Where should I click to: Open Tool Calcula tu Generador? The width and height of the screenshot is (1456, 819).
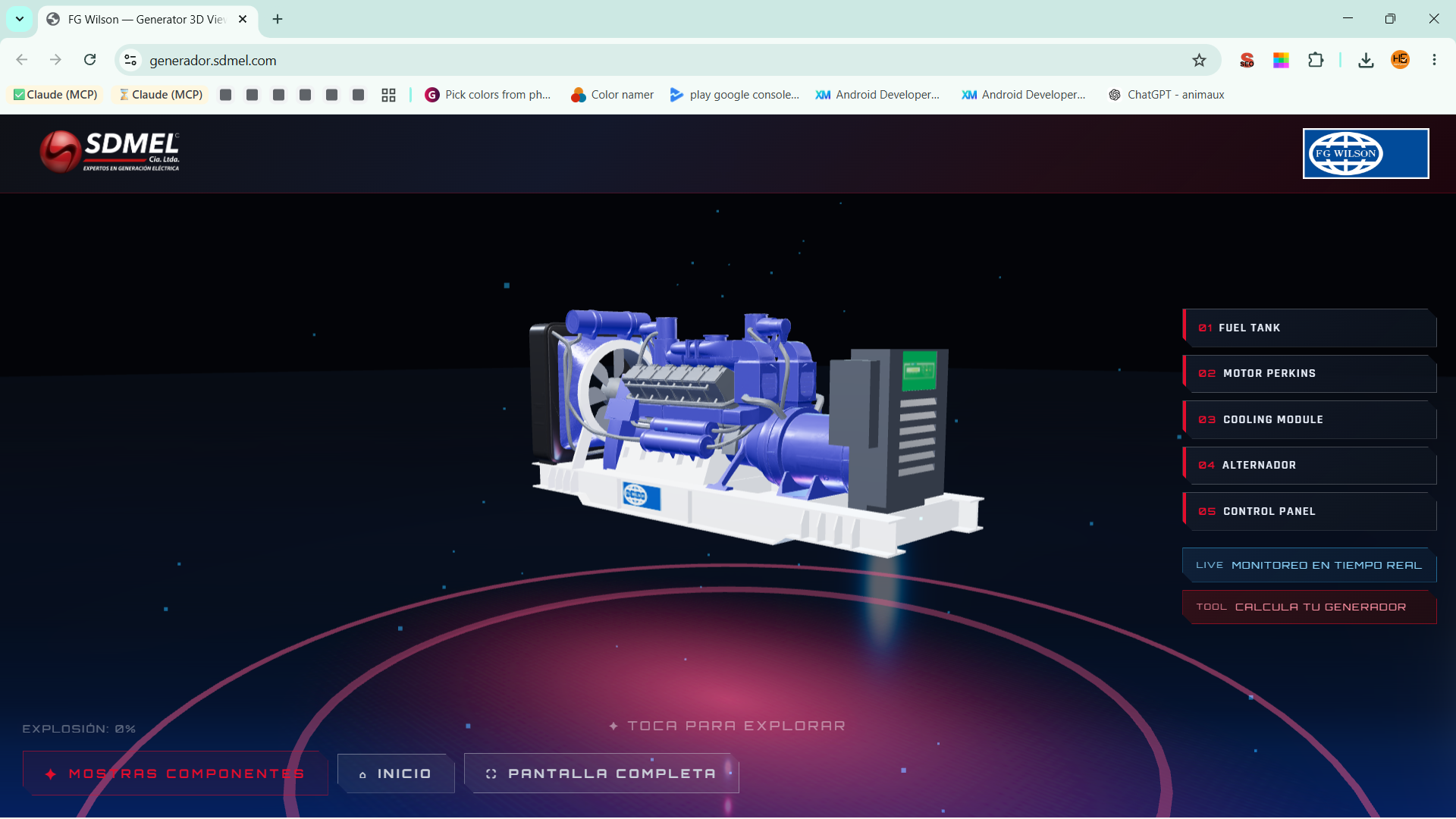tap(1310, 607)
